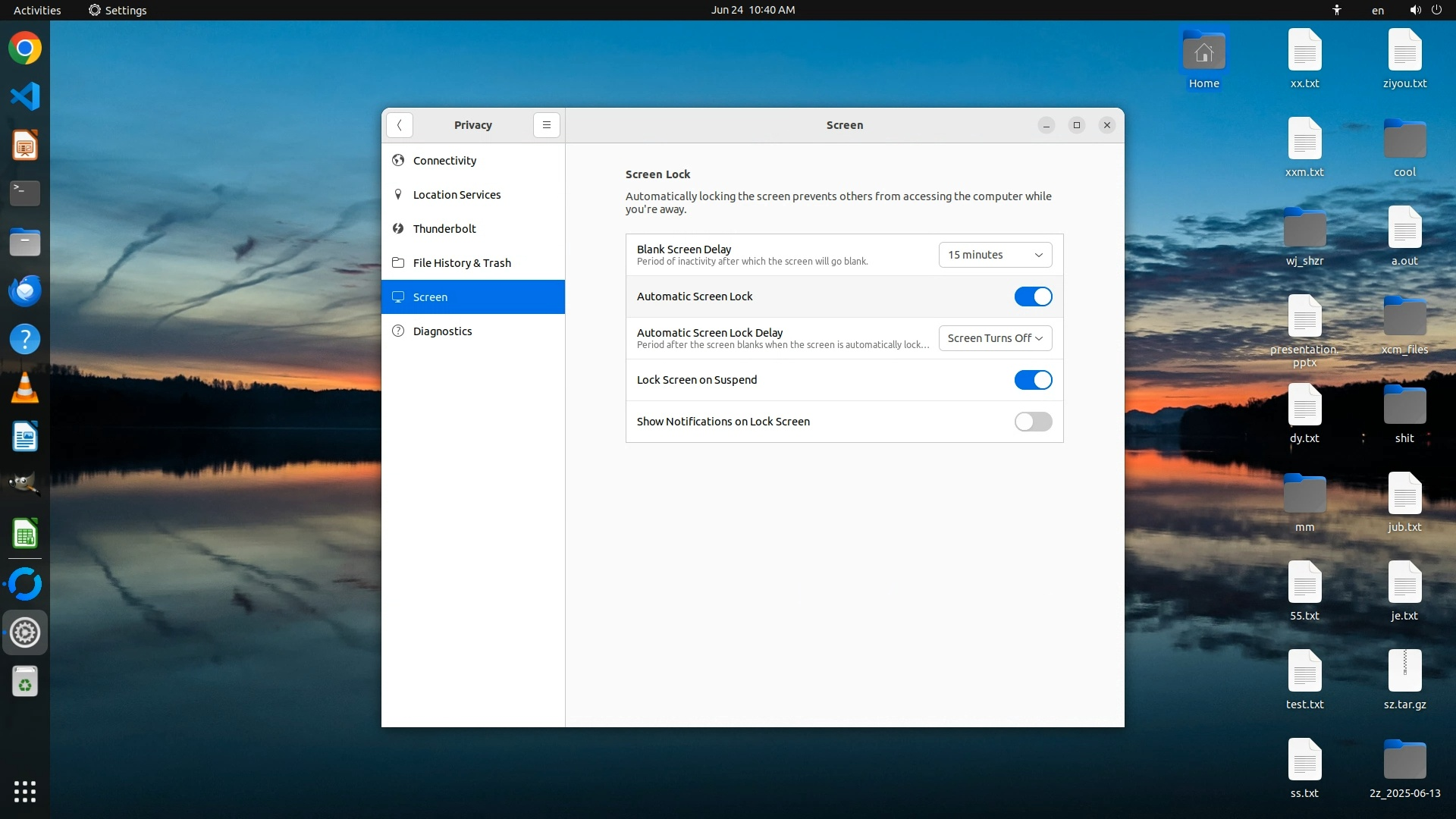Expand the Blank Screen Delay dropdown
The height and width of the screenshot is (819, 1456).
pyautogui.click(x=995, y=255)
